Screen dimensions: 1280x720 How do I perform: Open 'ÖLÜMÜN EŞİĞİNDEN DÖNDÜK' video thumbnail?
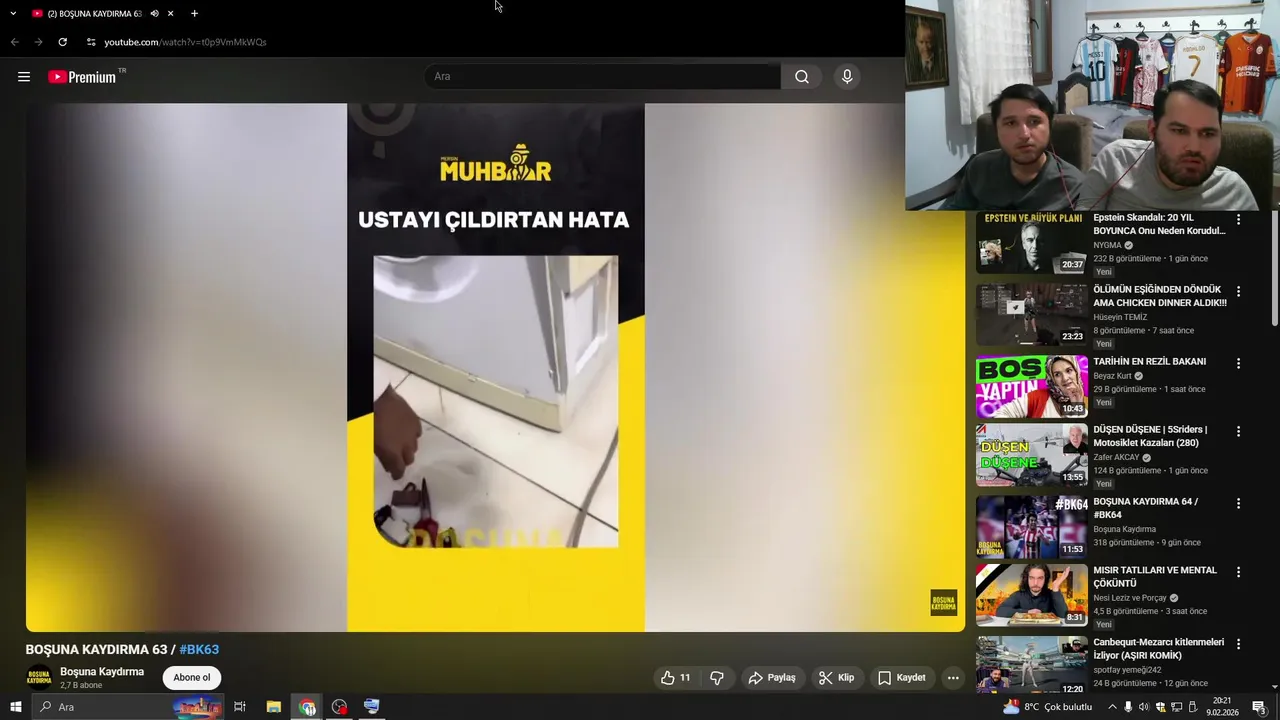[1031, 314]
